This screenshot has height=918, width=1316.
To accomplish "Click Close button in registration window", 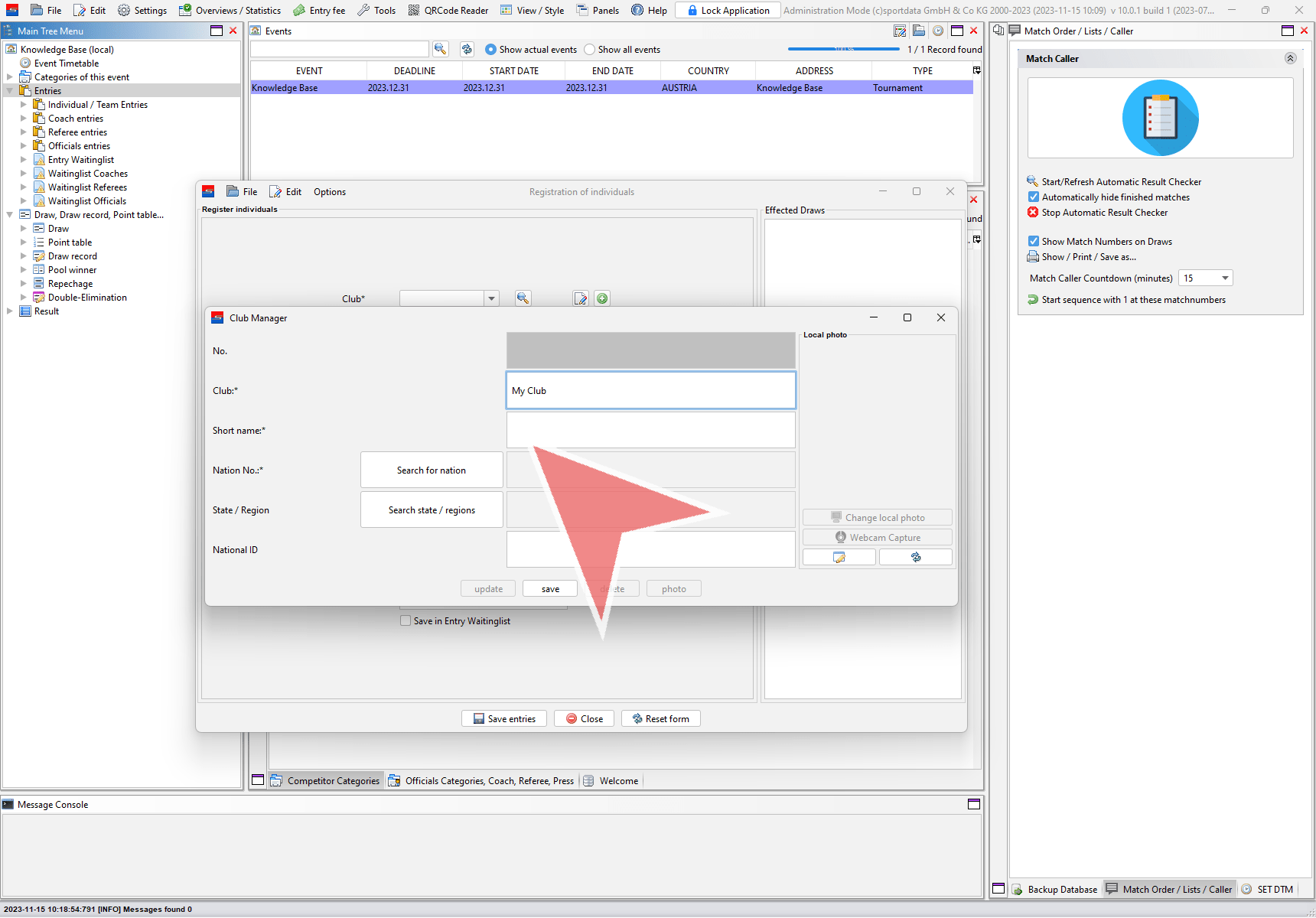I will pyautogui.click(x=584, y=719).
